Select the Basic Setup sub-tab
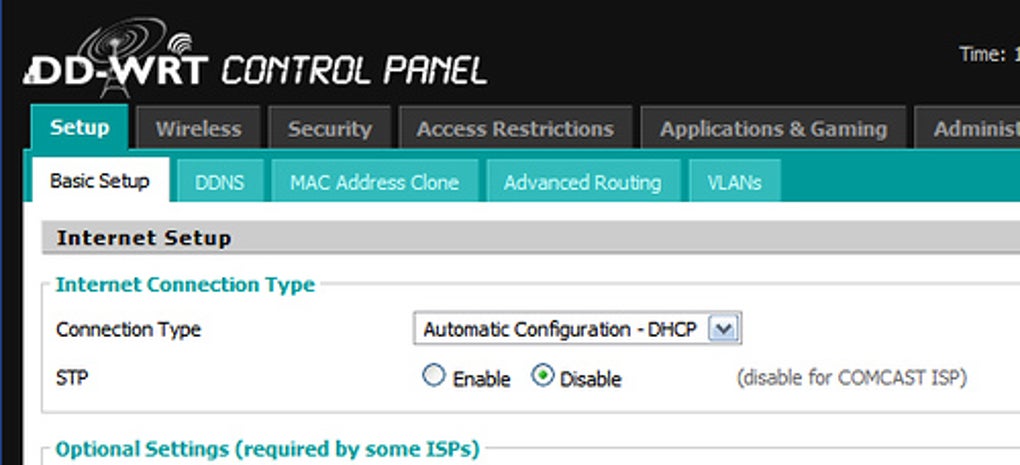 pos(100,180)
